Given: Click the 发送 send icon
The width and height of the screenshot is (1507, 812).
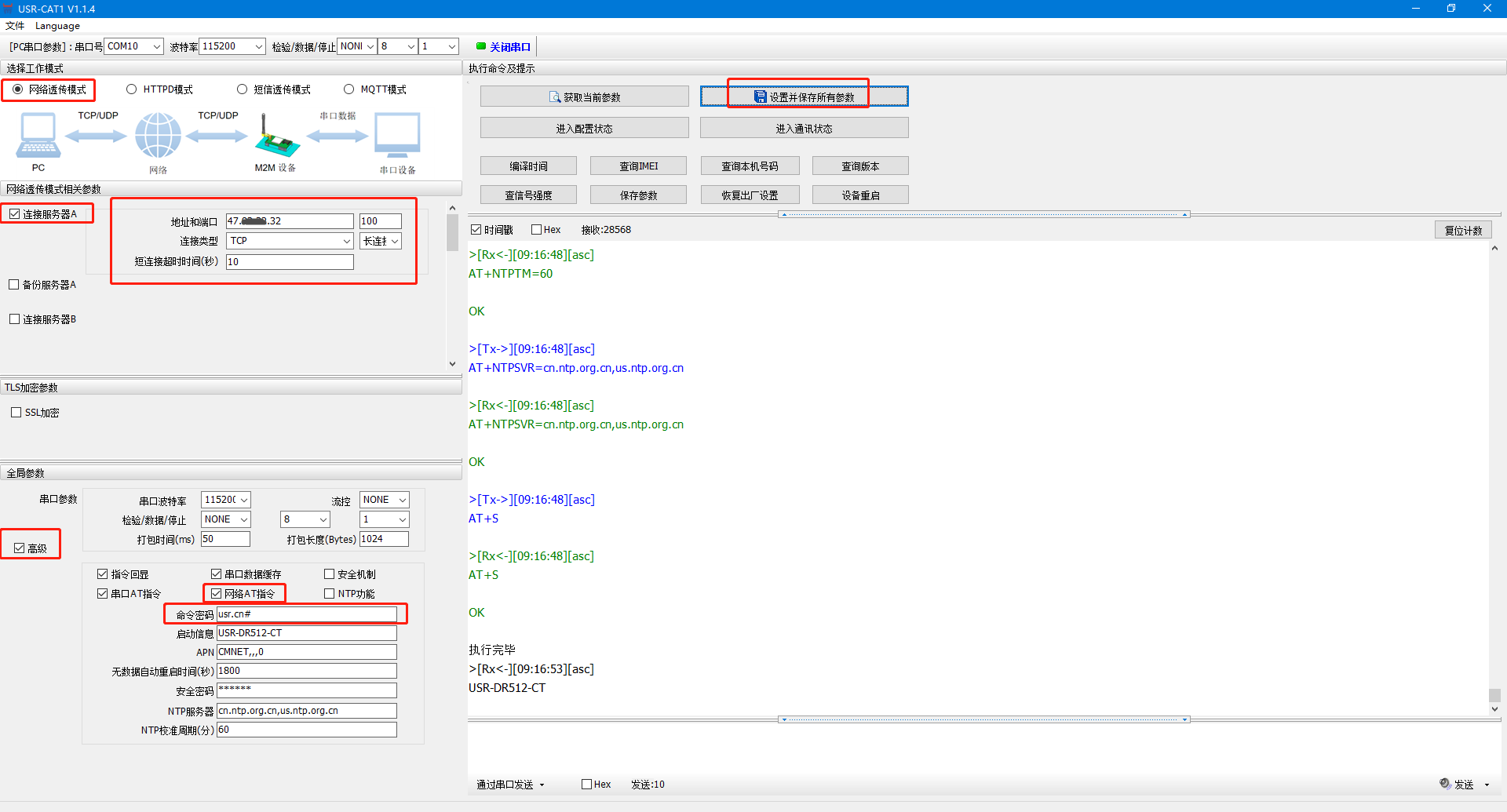Looking at the screenshot, I should [x=1445, y=784].
